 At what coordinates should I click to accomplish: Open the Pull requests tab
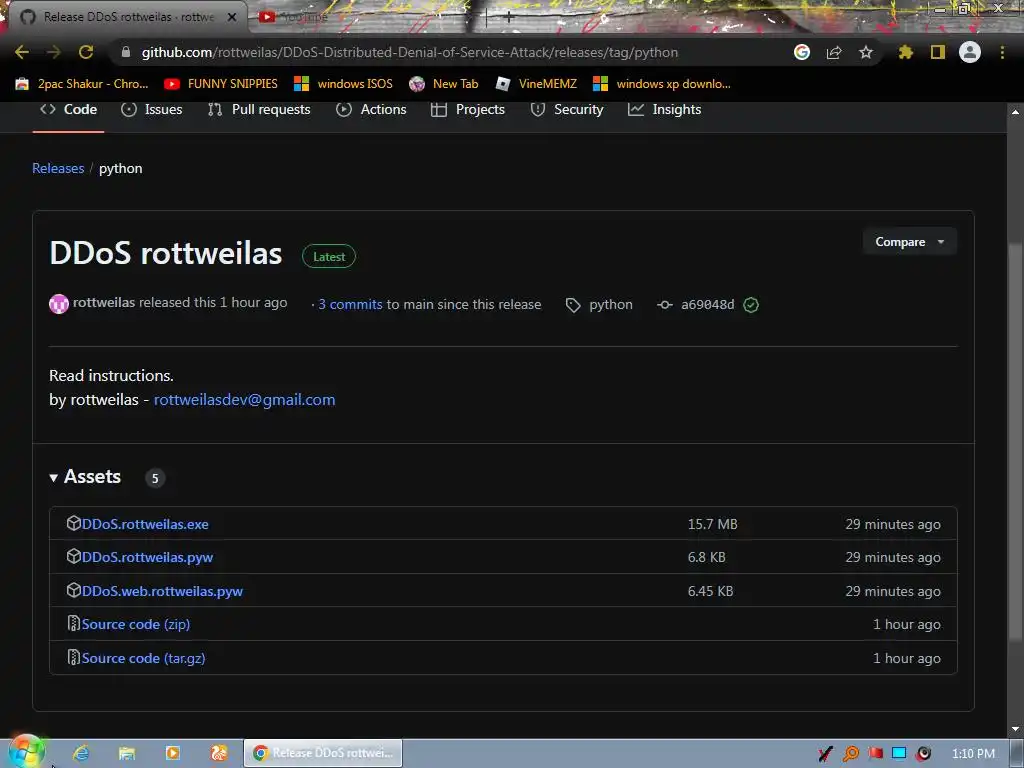tap(259, 110)
